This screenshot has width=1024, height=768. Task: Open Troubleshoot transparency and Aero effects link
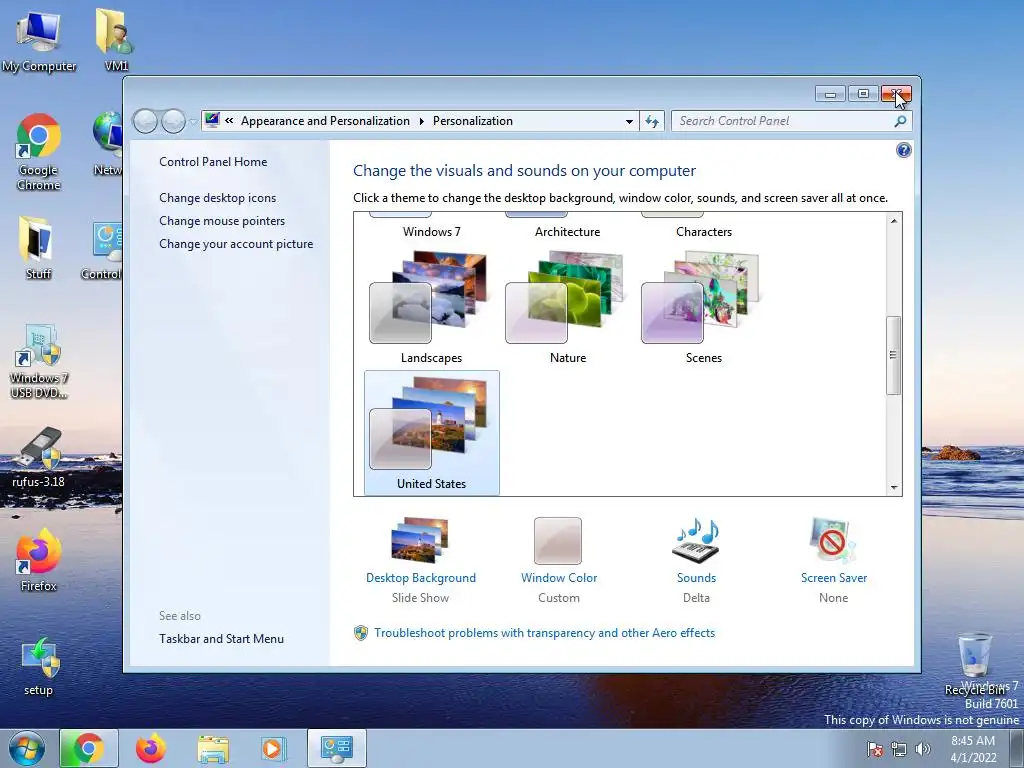[544, 633]
